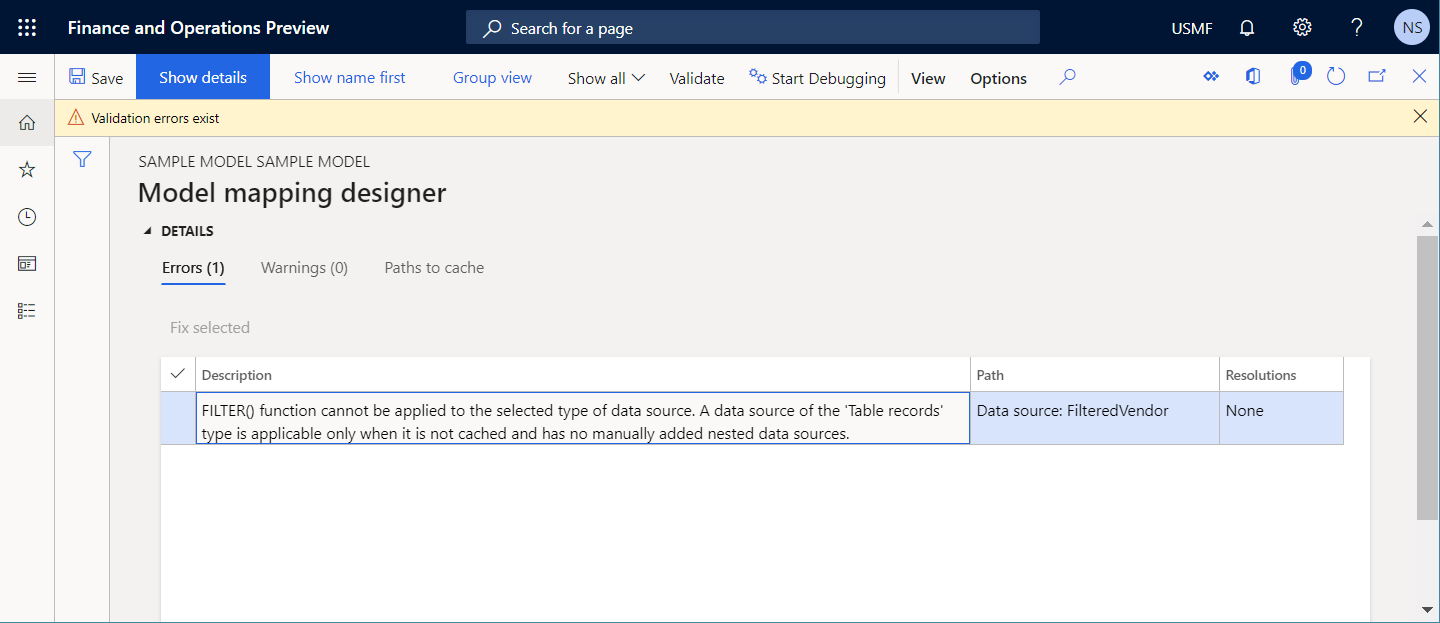The height and width of the screenshot is (623, 1440).
Task: Open the attachments paperclip icon
Action: (x=1297, y=76)
